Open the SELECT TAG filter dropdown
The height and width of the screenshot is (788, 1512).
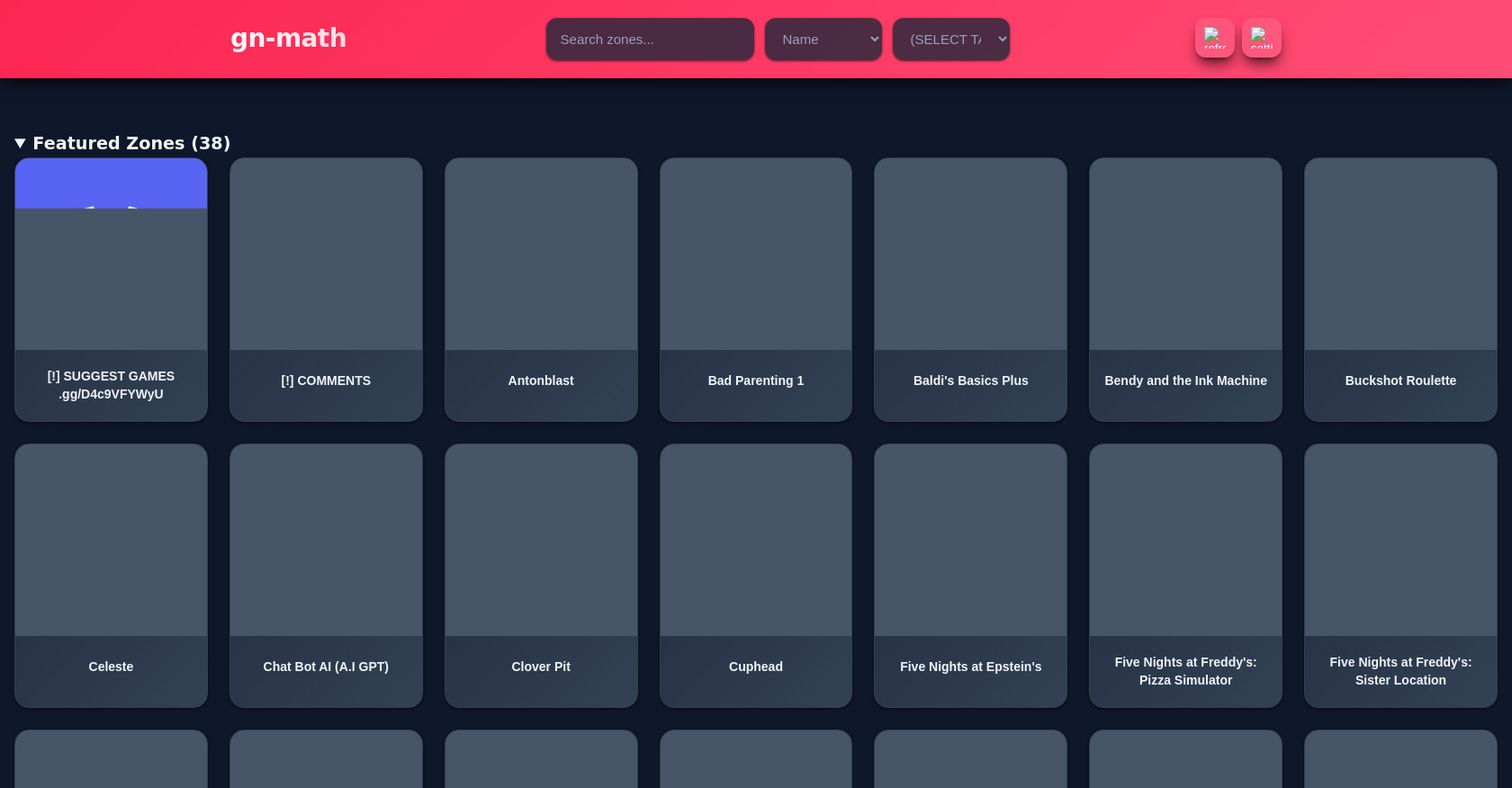[x=951, y=40]
